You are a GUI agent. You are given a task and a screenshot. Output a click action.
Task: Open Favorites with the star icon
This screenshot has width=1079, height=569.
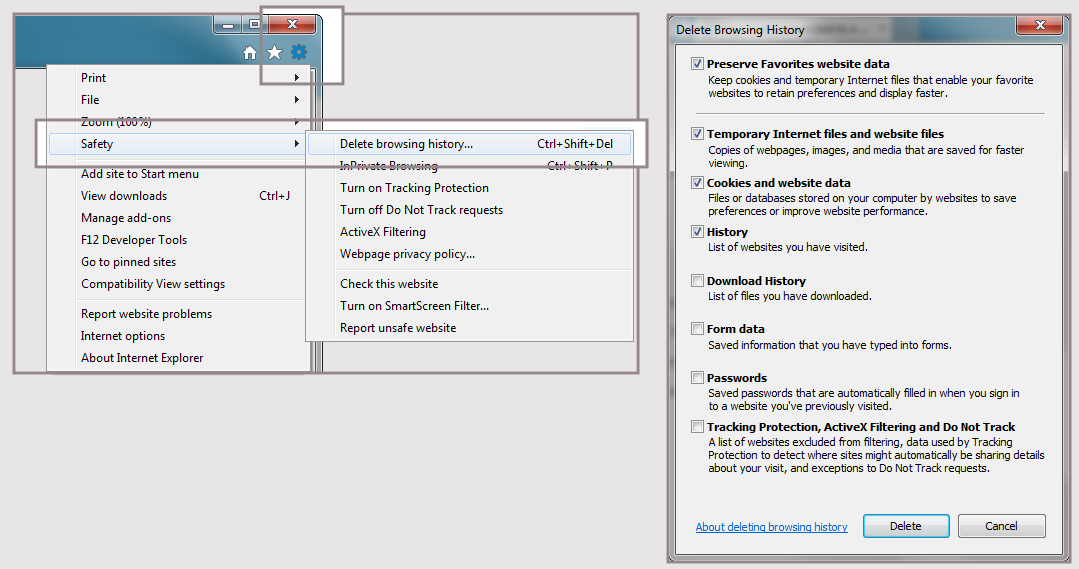pos(274,53)
